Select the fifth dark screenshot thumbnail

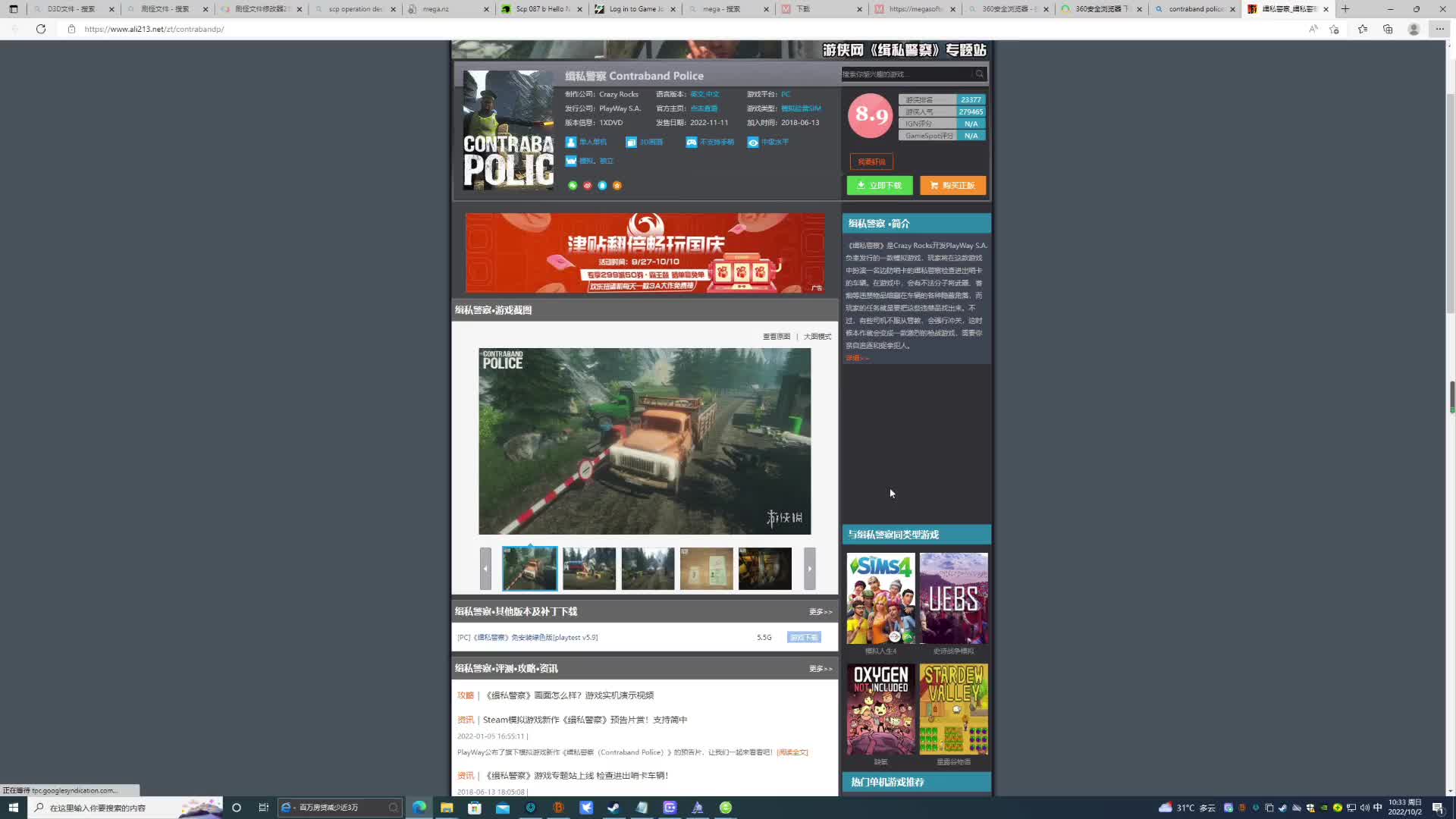(x=765, y=569)
